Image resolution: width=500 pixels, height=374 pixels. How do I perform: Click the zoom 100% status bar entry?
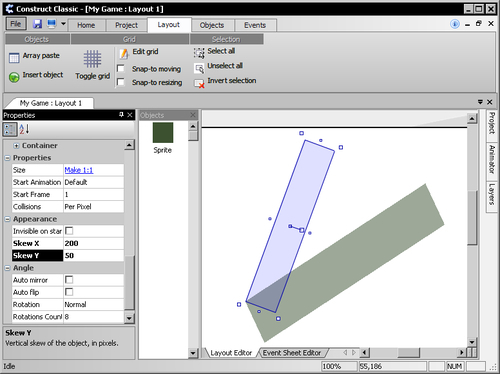339,366
